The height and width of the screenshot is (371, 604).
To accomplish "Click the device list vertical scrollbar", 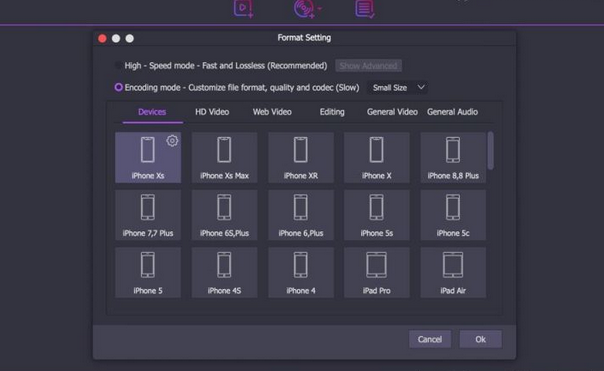I will 490,151.
